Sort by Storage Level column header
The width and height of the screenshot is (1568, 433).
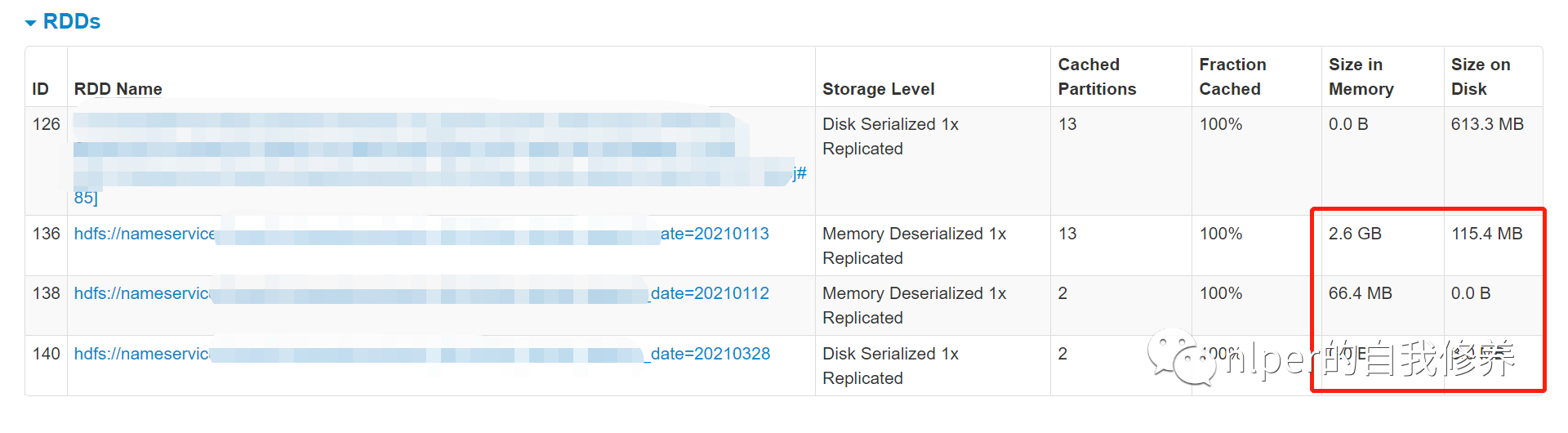[878, 89]
